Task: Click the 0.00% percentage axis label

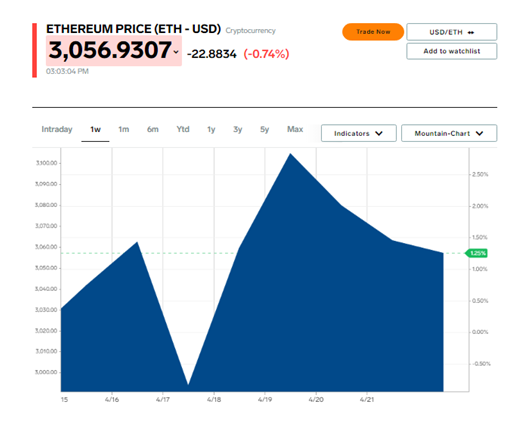Action: [480, 332]
